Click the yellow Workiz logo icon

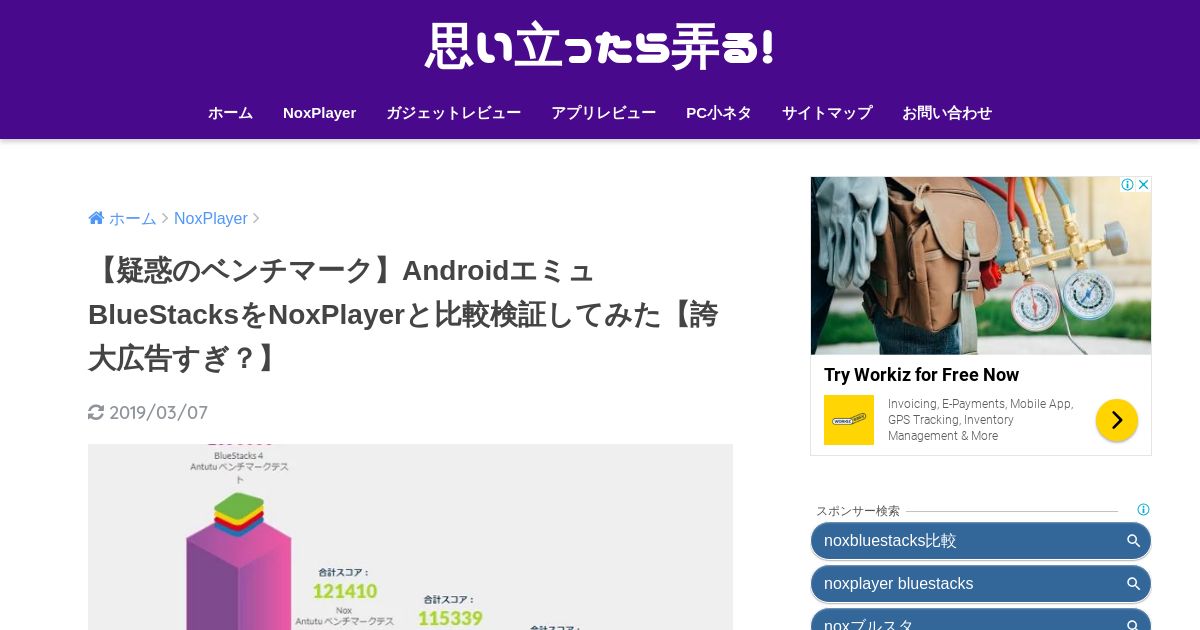click(x=849, y=420)
